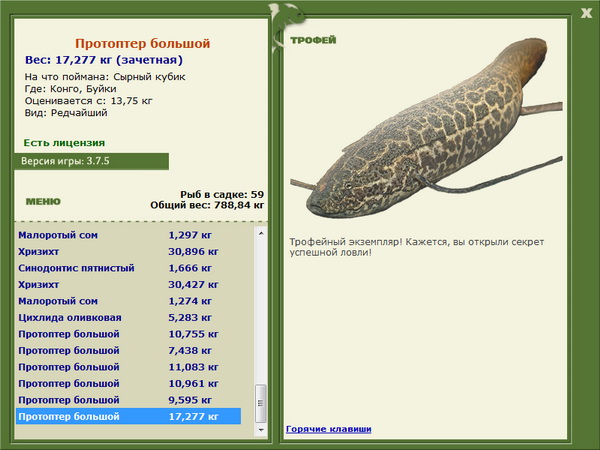The image size is (600, 450).
Task: Click the scroll up arrow in fish list
Action: click(261, 233)
